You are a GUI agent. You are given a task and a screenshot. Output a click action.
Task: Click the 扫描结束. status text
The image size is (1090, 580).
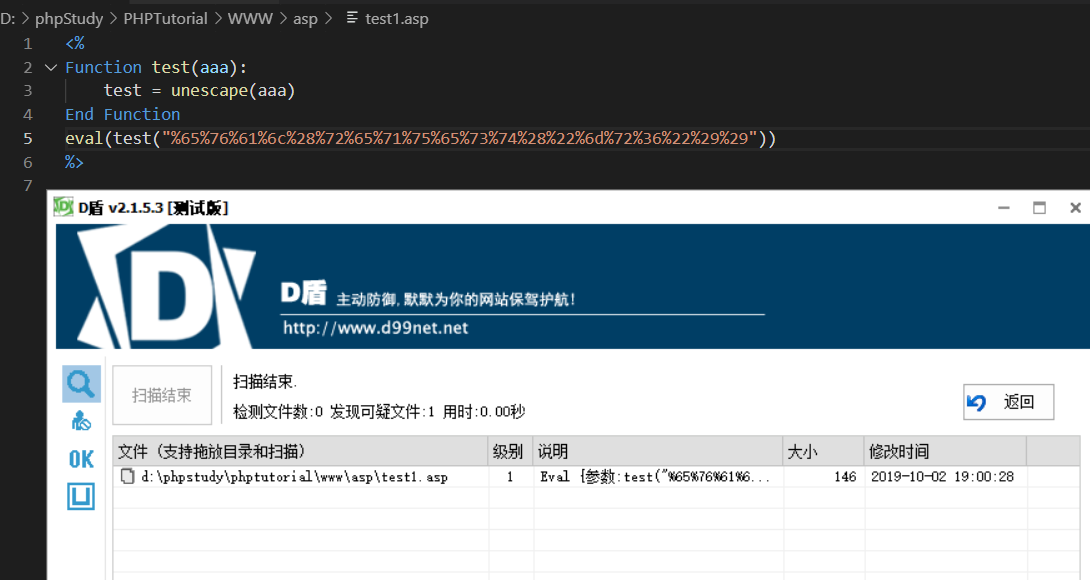(265, 381)
